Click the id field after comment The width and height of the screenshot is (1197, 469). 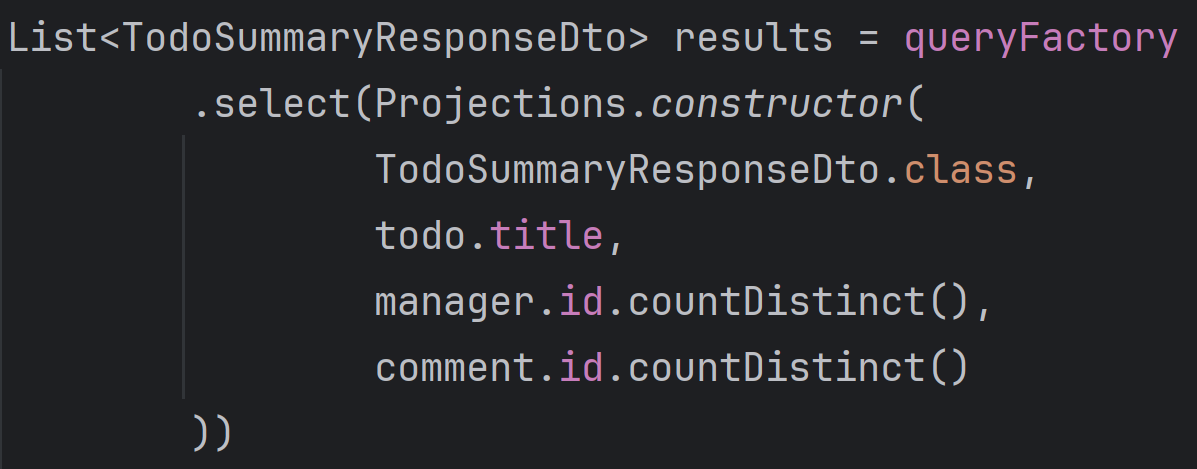581,367
